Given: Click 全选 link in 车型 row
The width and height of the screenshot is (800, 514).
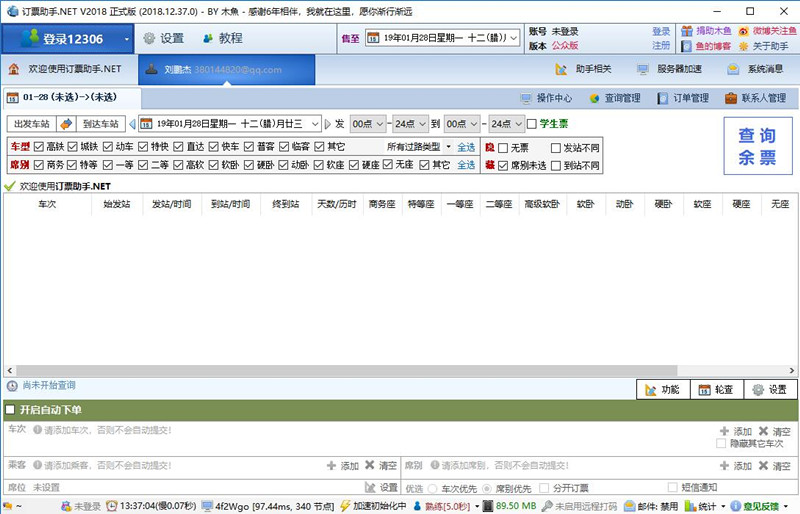Looking at the screenshot, I should click(x=466, y=147).
